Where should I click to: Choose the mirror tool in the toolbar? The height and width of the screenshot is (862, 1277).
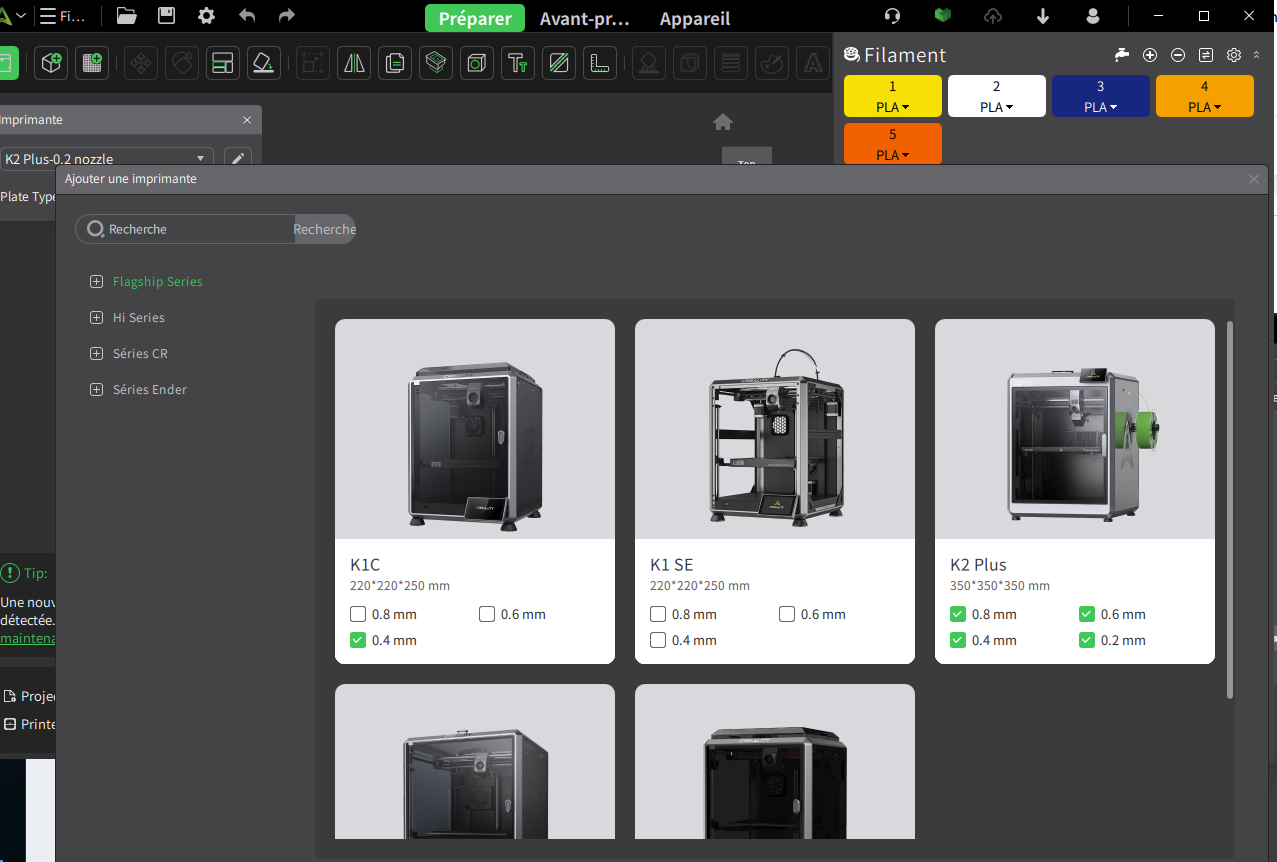click(354, 63)
